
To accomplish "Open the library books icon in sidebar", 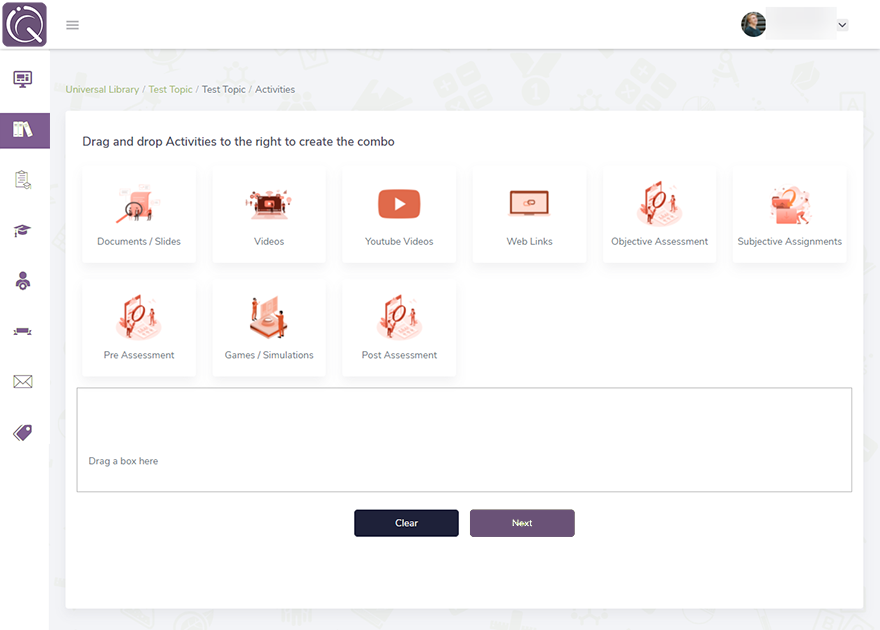I will (22, 130).
